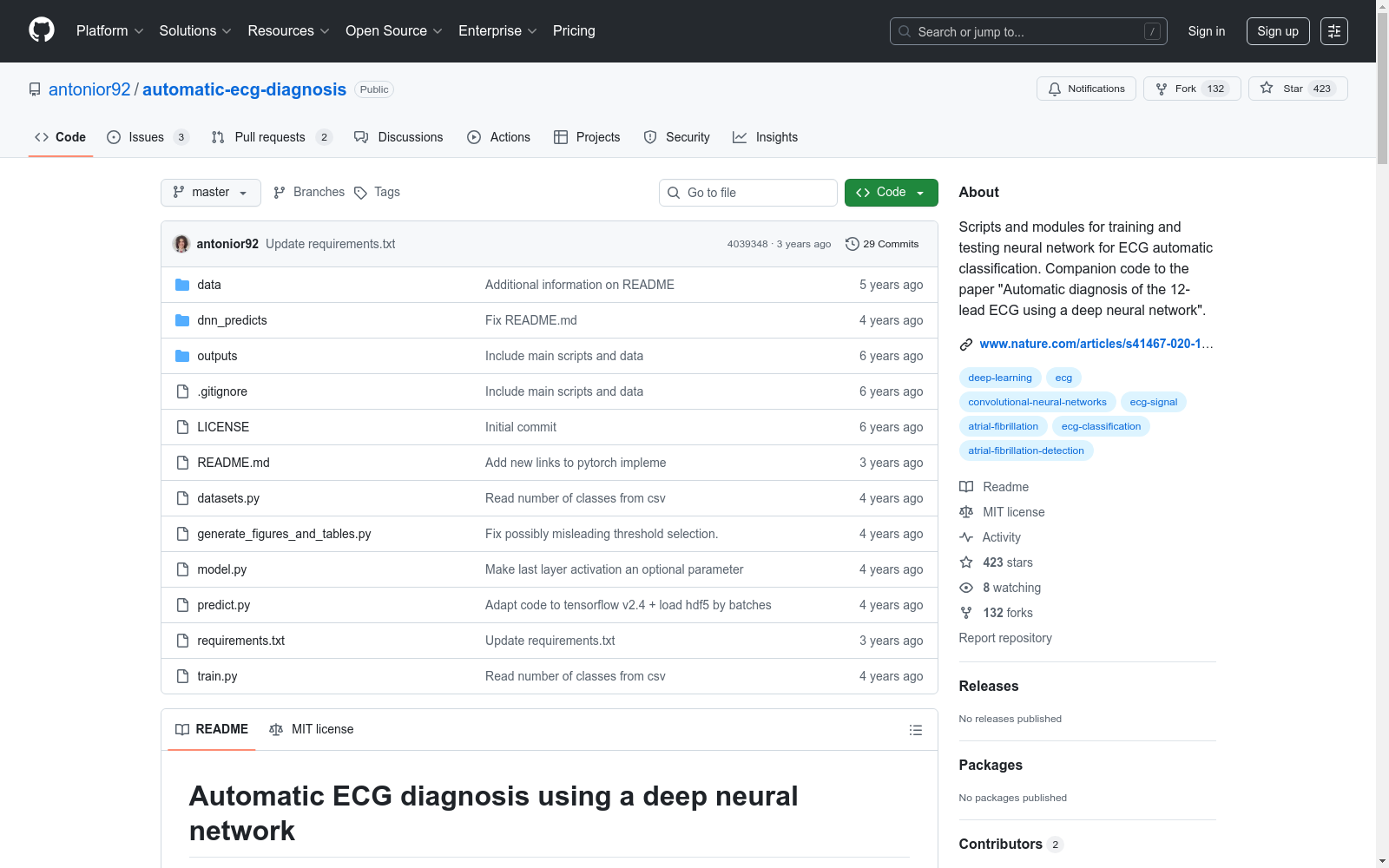
Task: Expand the Resources menu
Action: [288, 31]
